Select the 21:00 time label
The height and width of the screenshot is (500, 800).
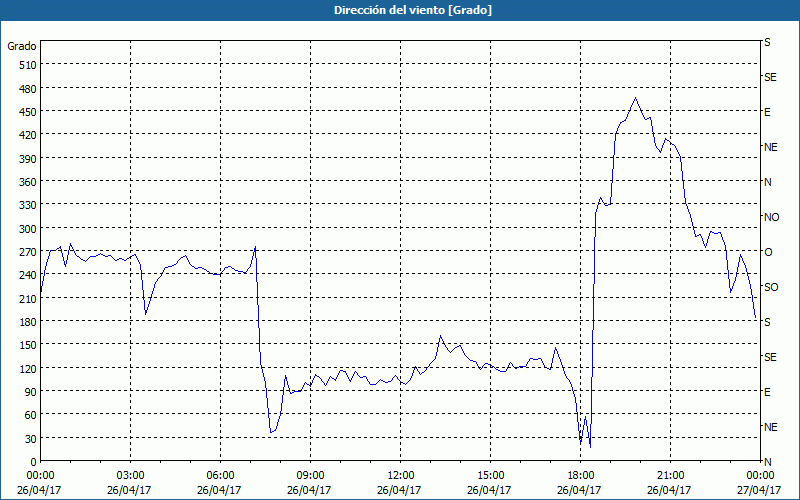670,476
